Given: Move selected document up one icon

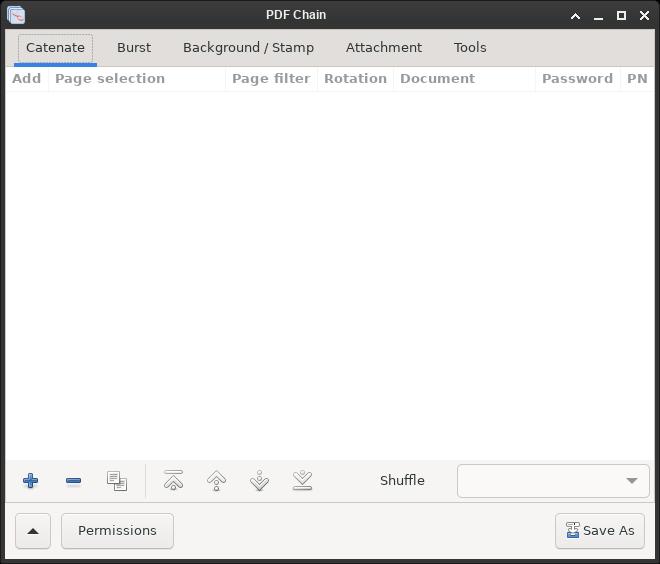Looking at the screenshot, I should click(216, 481).
